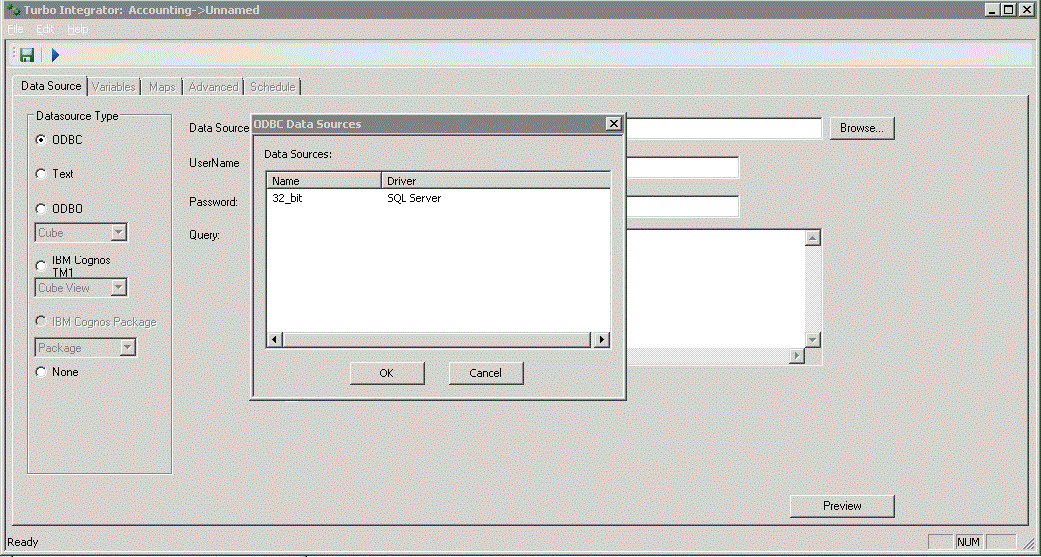Switch to the Data Source tab
This screenshot has height=557, width=1041.
[50, 86]
